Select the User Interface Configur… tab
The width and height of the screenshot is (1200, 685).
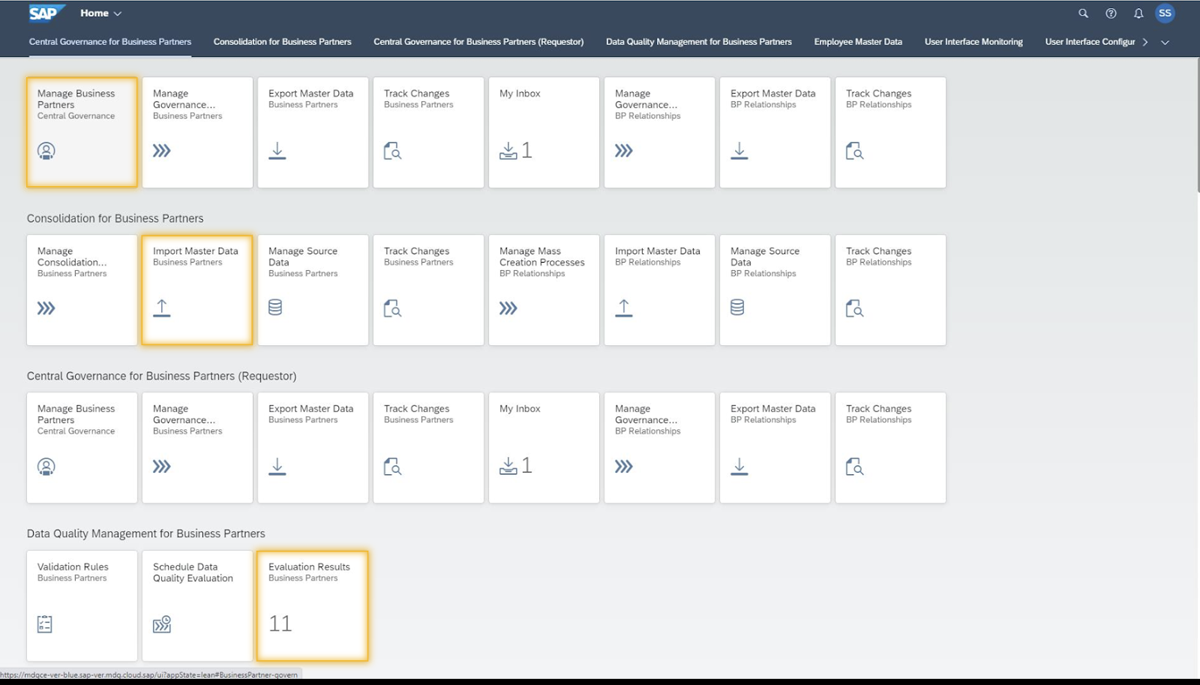coord(1090,42)
